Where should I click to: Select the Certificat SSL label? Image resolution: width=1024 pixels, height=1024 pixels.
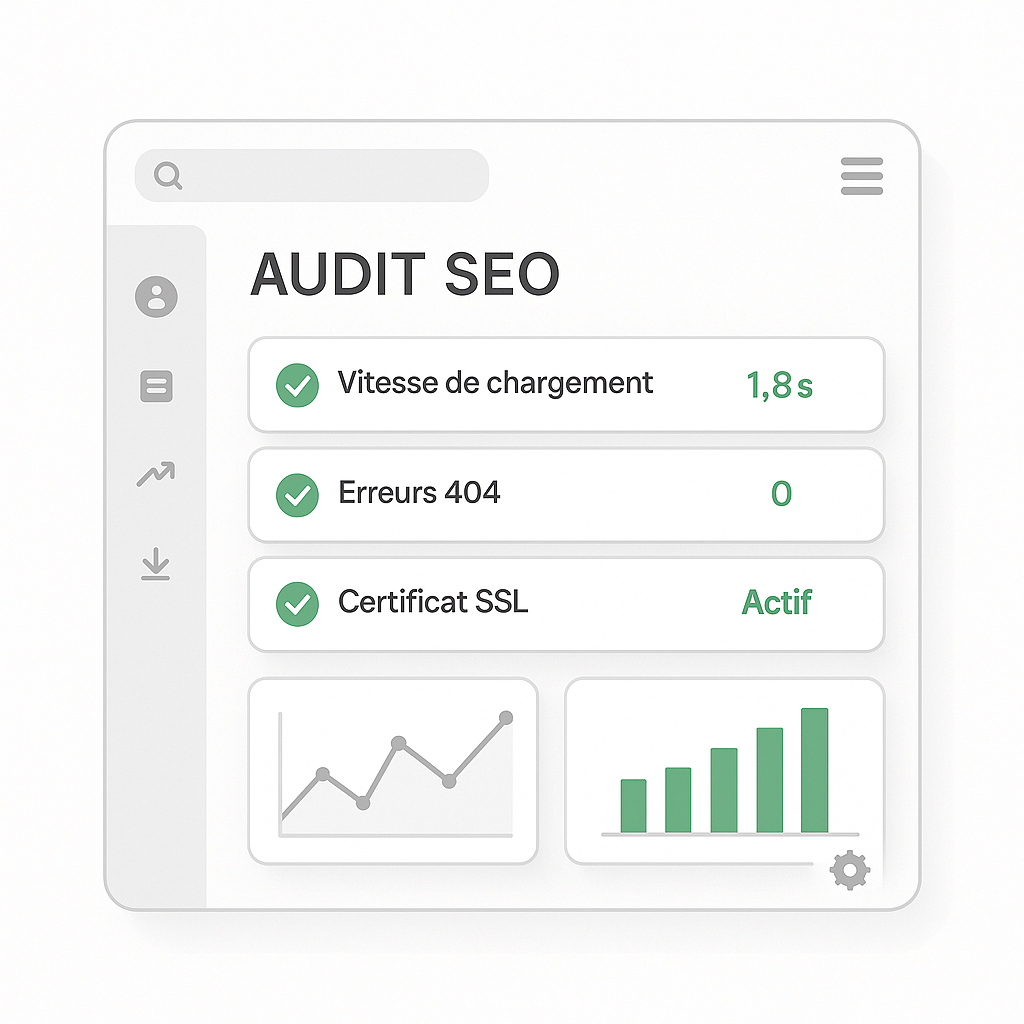click(433, 601)
